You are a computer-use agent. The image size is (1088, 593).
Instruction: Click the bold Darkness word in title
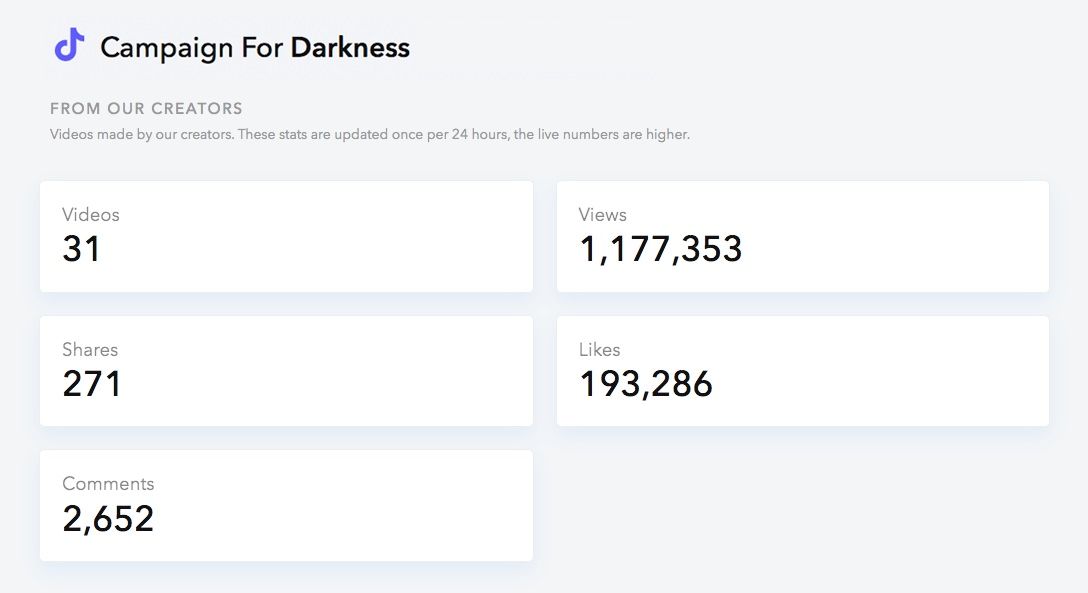[350, 47]
